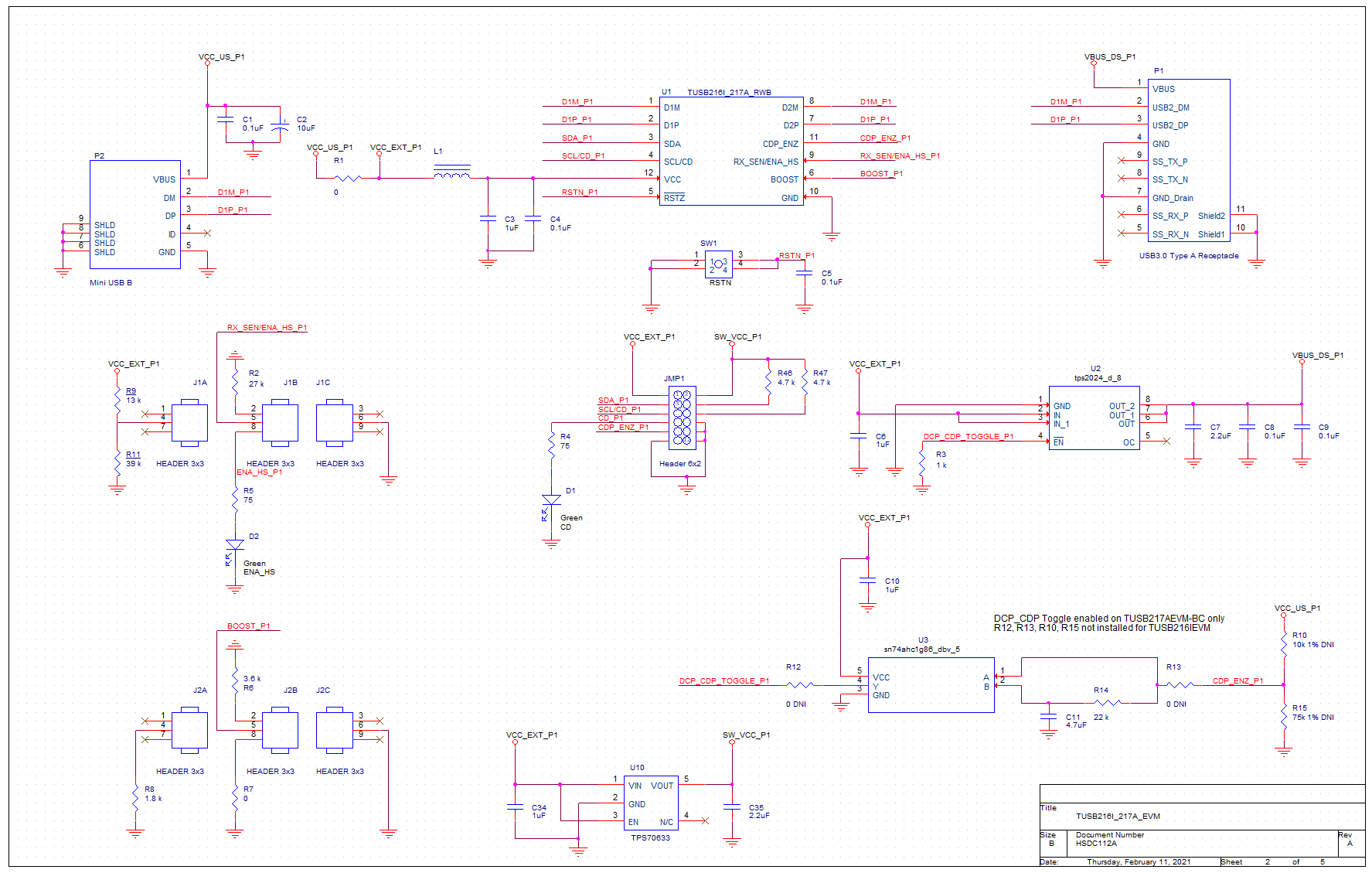This screenshot has width=1372, height=873.
Task: Click the TPS70633 regulator U10
Action: tap(650, 804)
